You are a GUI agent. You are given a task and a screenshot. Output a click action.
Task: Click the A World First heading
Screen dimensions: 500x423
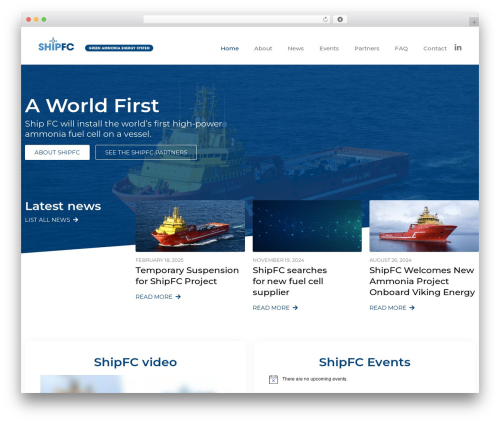coord(92,105)
